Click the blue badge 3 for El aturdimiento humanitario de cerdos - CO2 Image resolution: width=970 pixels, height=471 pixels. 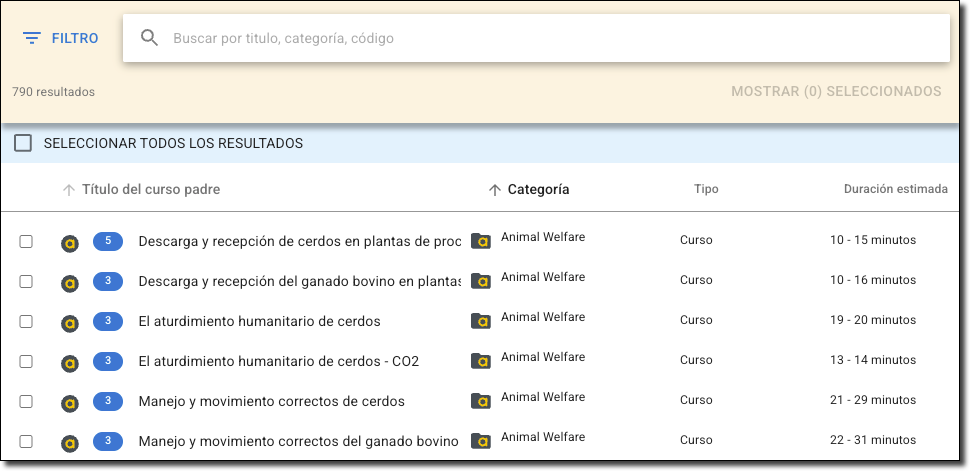108,361
